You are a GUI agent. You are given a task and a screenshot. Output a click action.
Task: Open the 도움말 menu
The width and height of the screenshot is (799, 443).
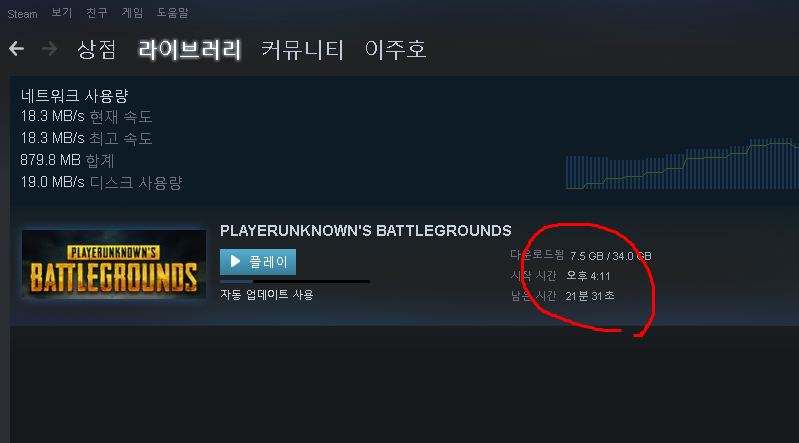pyautogui.click(x=172, y=13)
